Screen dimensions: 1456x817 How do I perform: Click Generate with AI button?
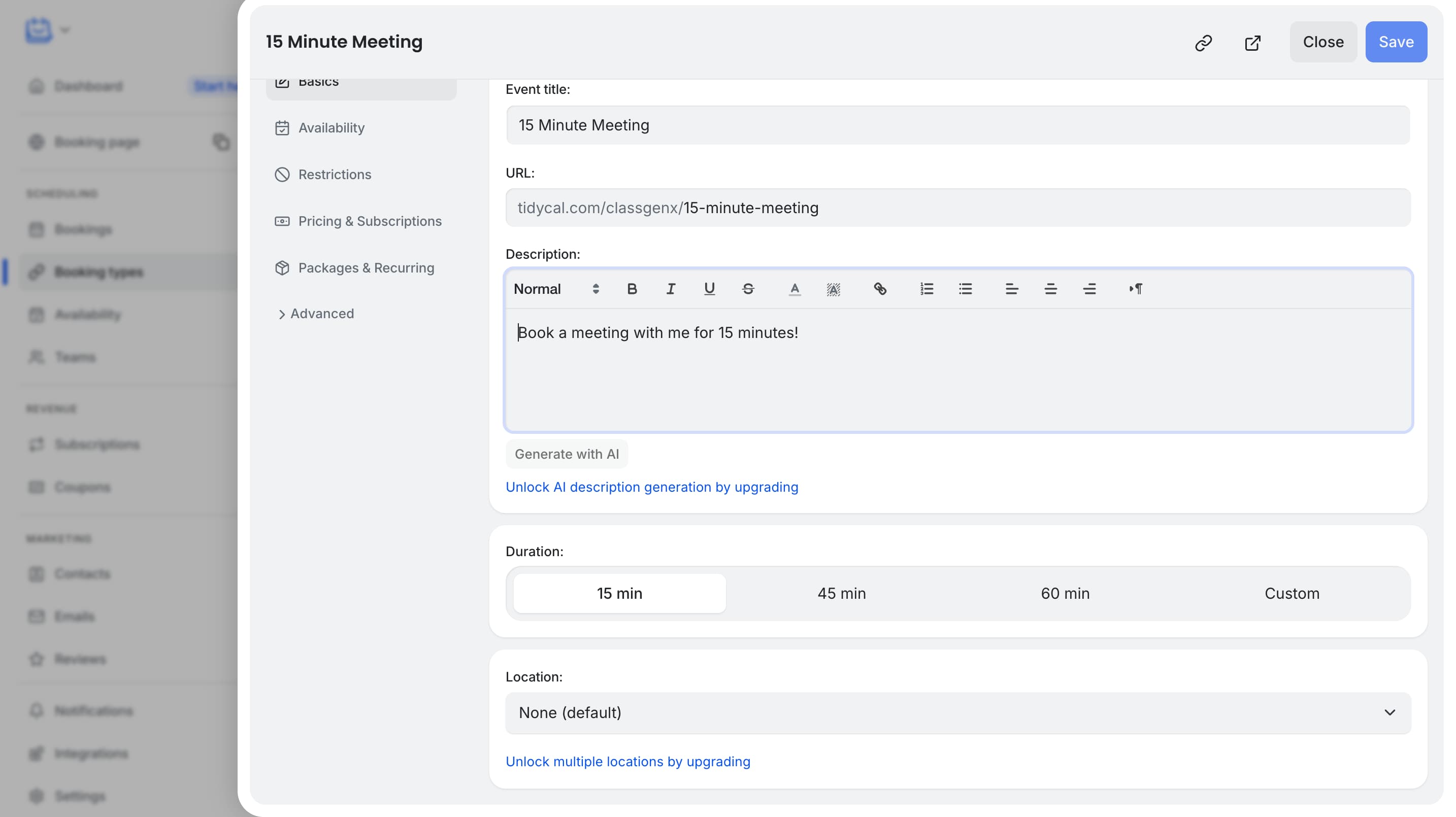(567, 454)
